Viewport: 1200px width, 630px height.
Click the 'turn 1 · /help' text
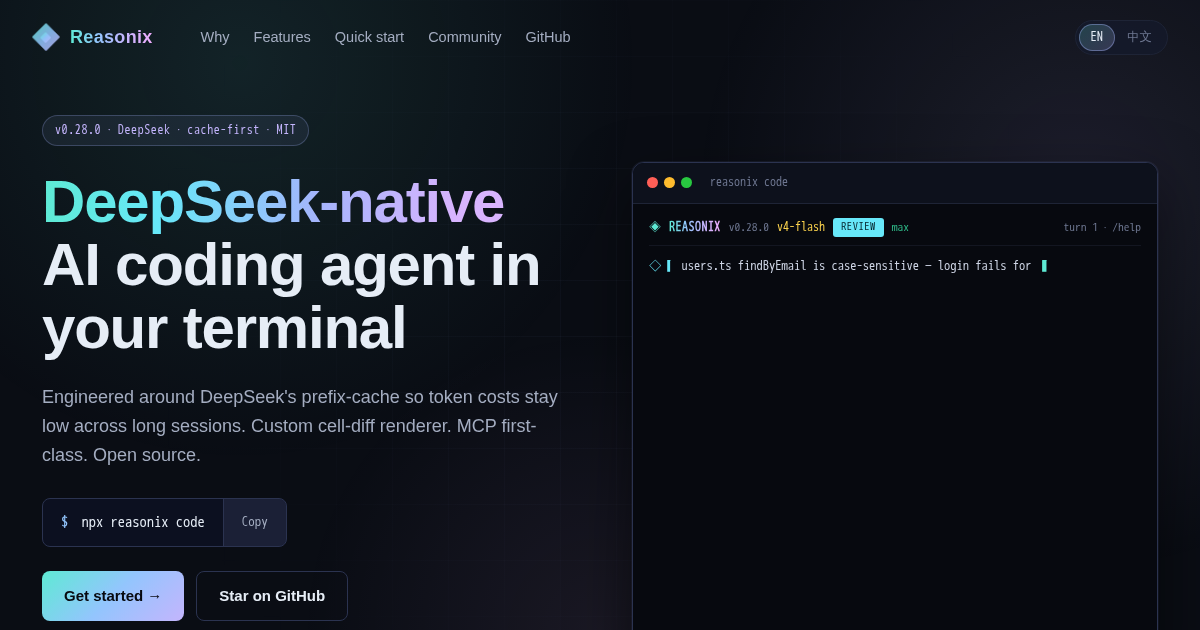(x=1102, y=227)
